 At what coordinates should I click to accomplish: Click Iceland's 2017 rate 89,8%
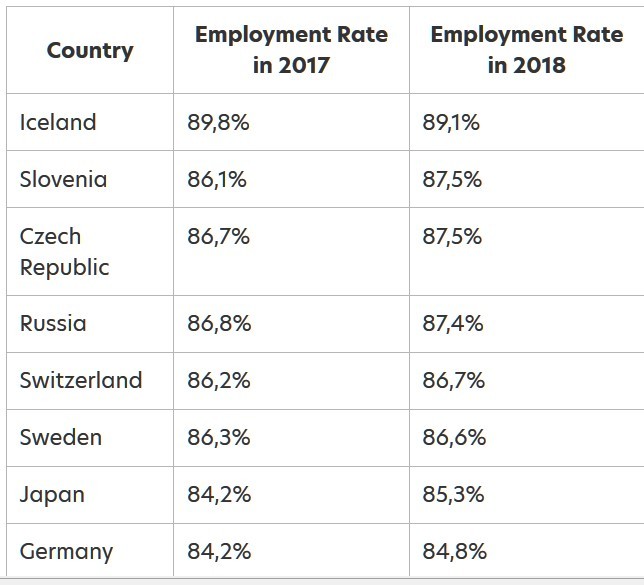pos(219,123)
